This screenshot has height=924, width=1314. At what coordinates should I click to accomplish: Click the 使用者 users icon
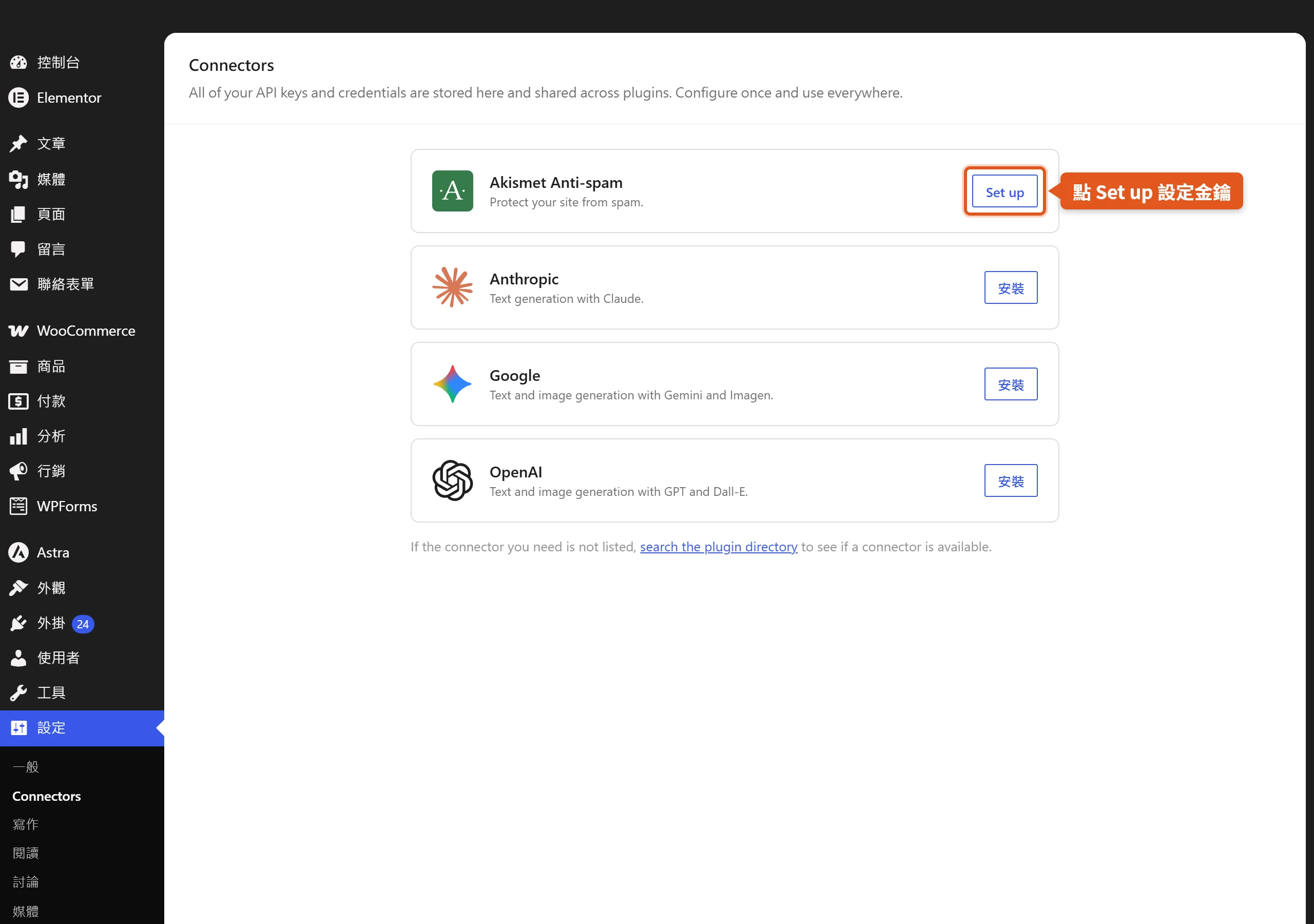tap(18, 658)
